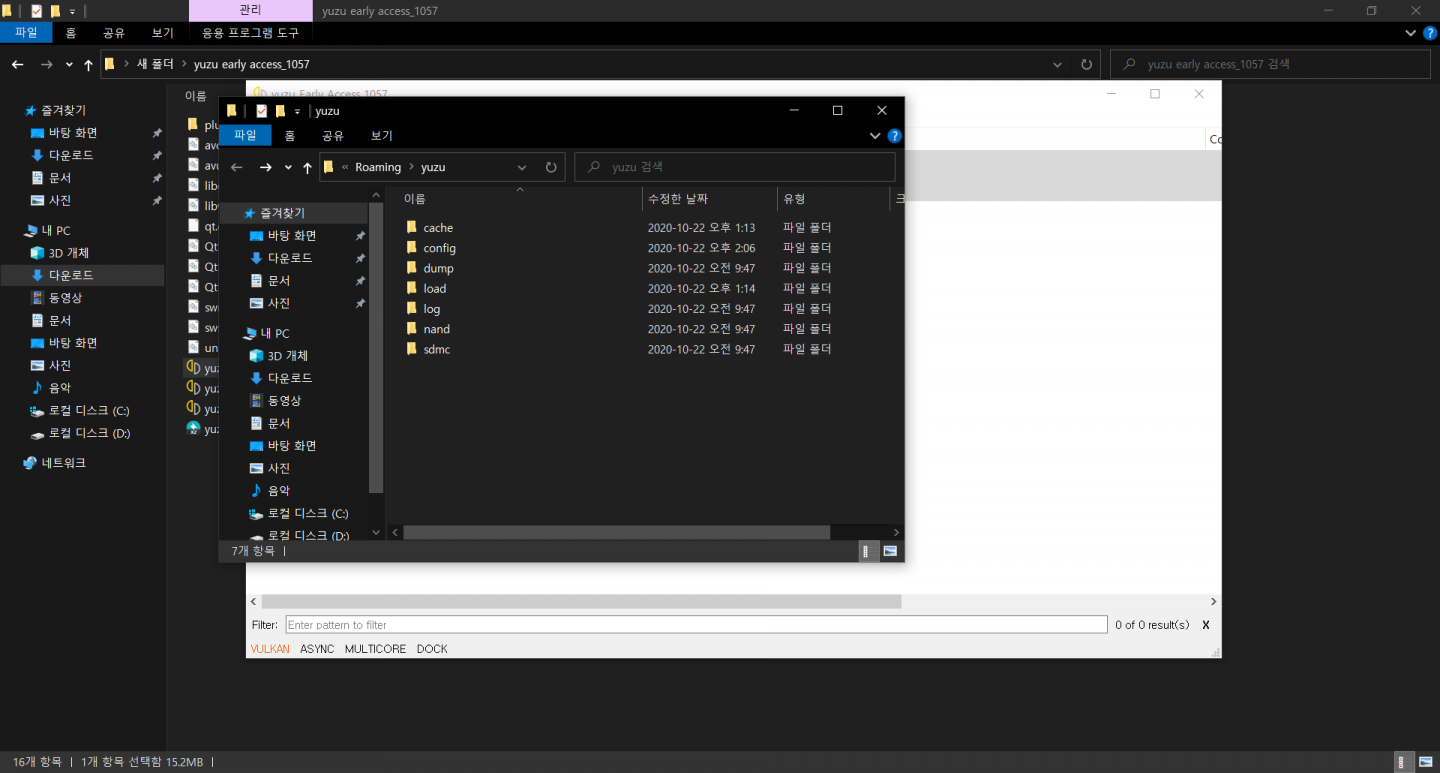Go up one level in background explorer
The image size is (1440, 773).
pyautogui.click(x=88, y=64)
